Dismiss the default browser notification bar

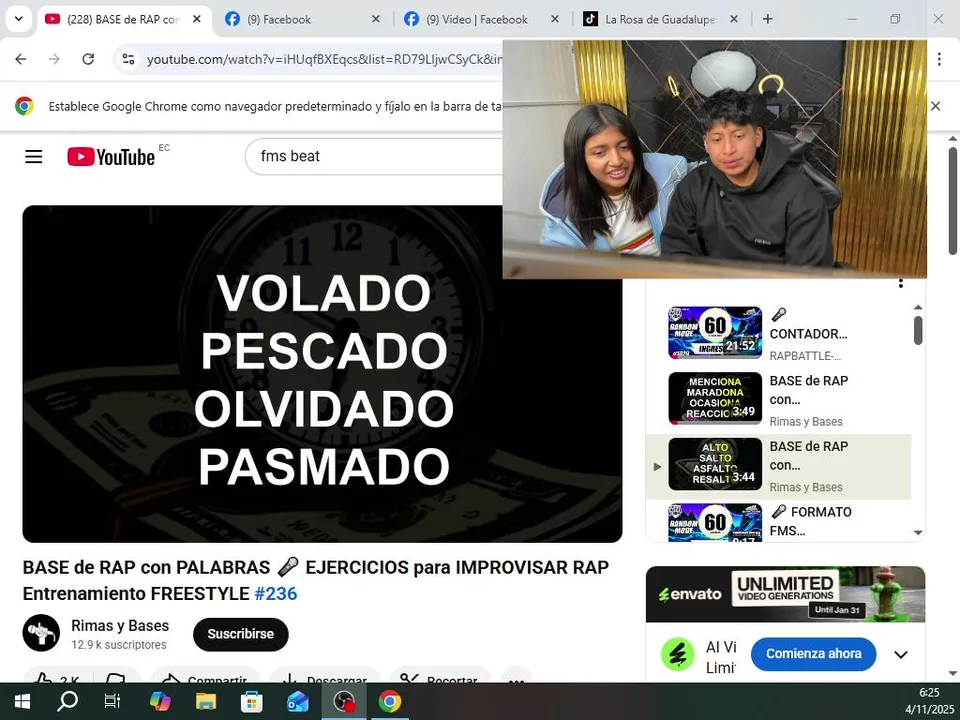[936, 106]
